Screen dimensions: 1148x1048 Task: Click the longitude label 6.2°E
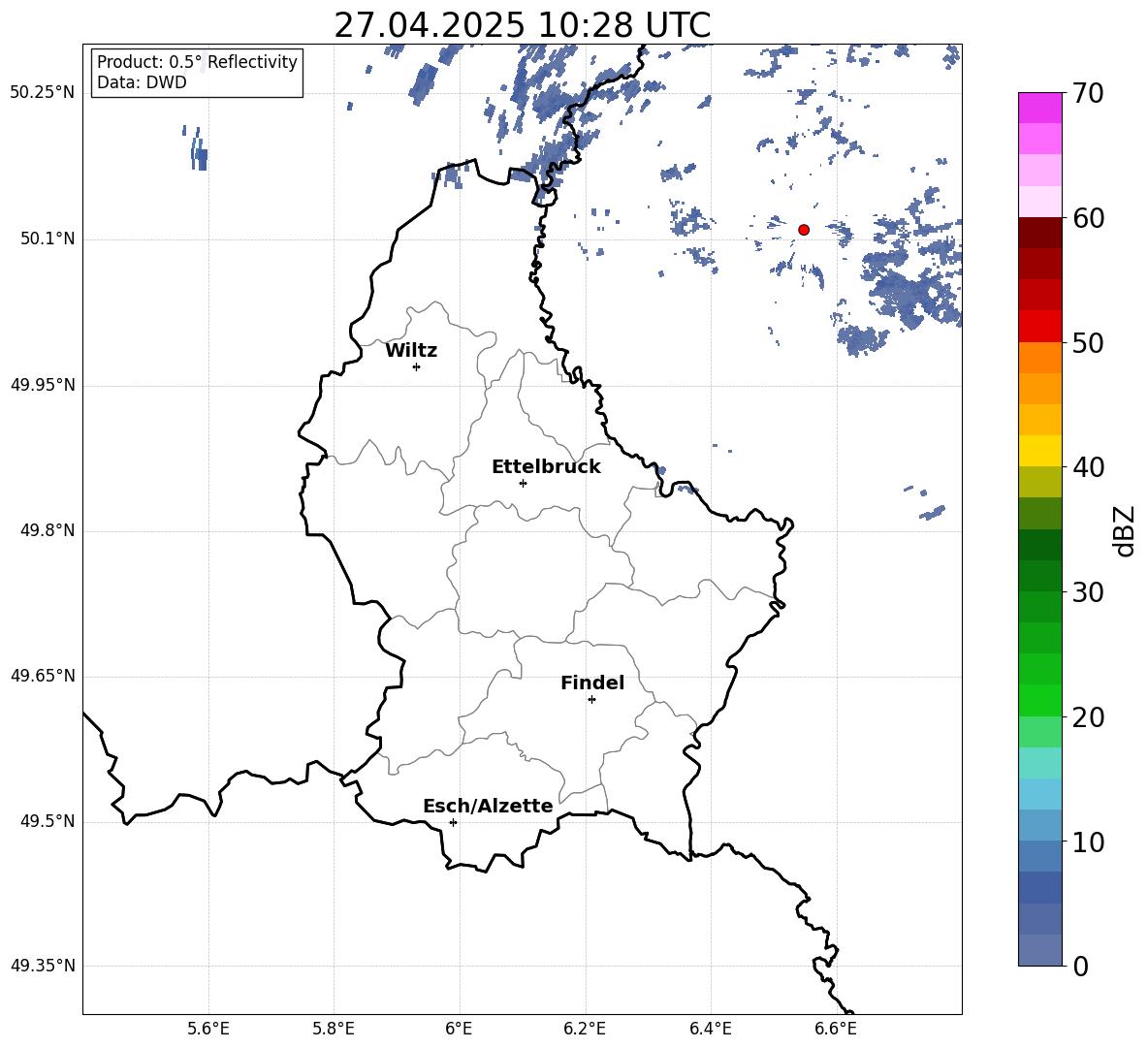pos(585,1030)
